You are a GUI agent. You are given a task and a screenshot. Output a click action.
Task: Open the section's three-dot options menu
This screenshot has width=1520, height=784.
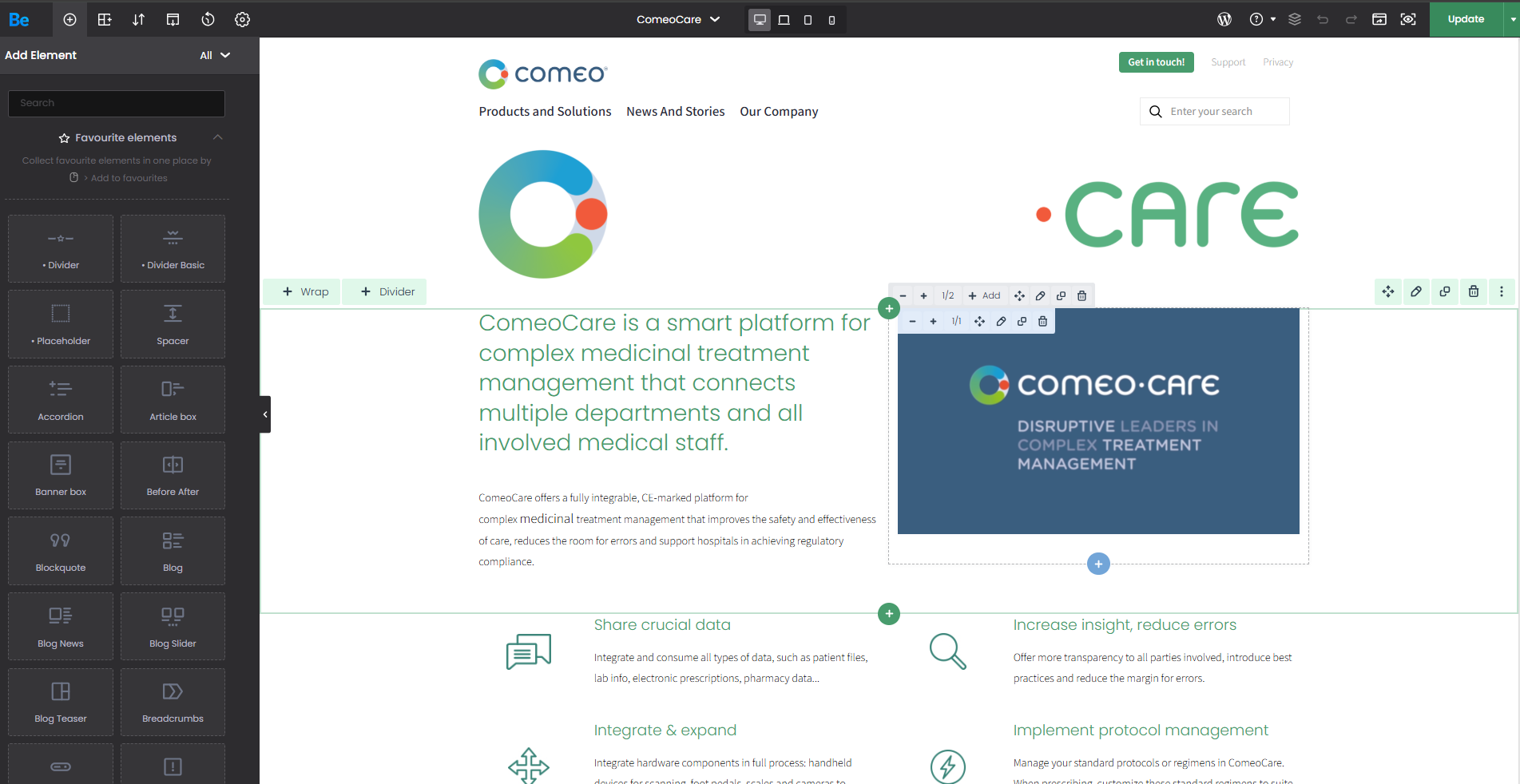[x=1501, y=291]
